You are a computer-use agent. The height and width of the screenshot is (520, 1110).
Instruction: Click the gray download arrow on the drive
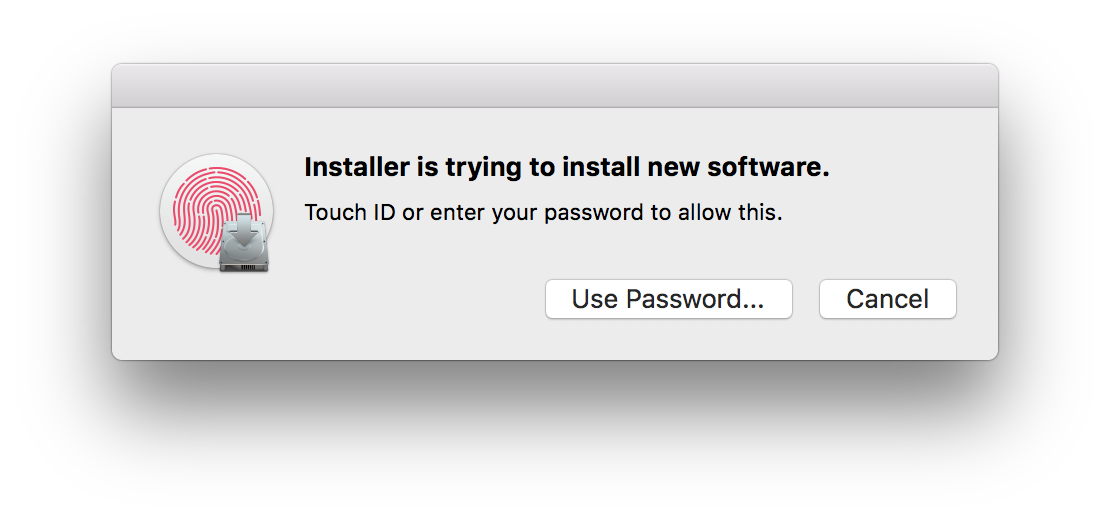(242, 234)
